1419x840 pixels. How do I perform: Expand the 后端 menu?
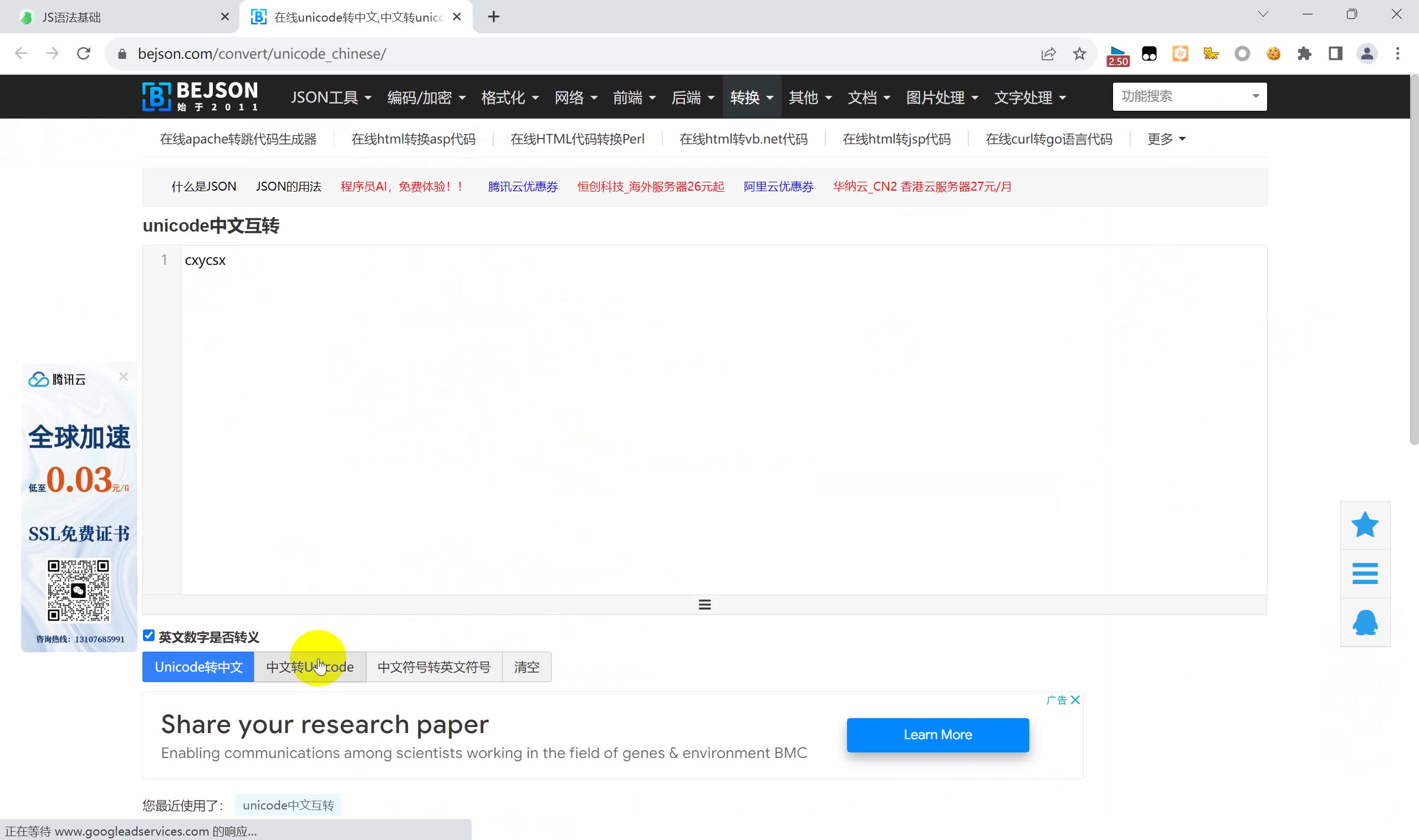coord(692,98)
